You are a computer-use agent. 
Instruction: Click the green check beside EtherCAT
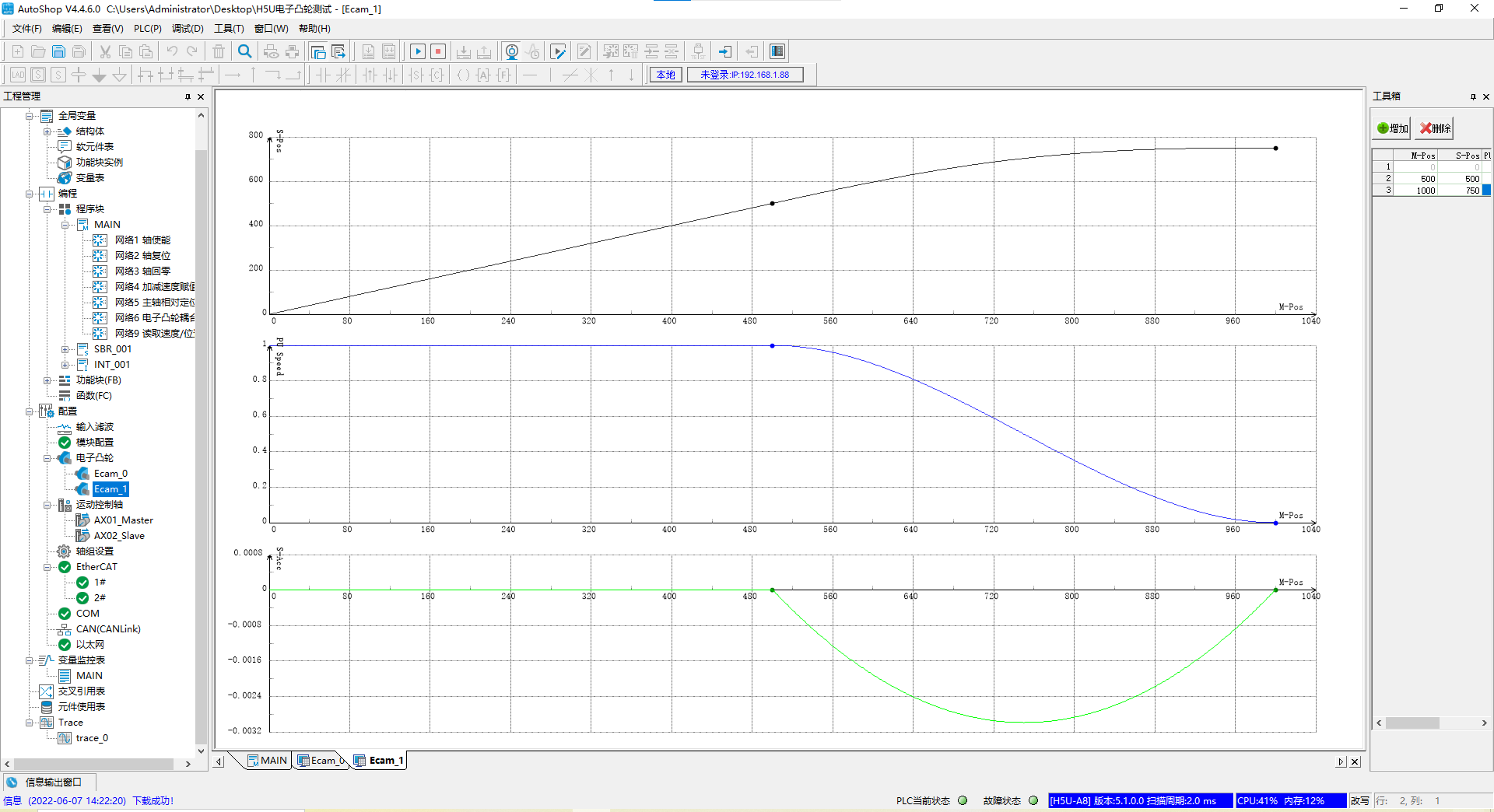[x=65, y=567]
